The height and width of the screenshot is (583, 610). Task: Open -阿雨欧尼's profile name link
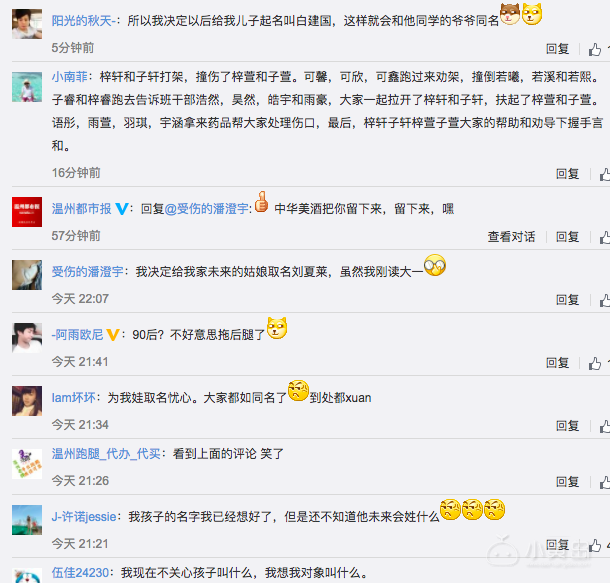point(77,334)
